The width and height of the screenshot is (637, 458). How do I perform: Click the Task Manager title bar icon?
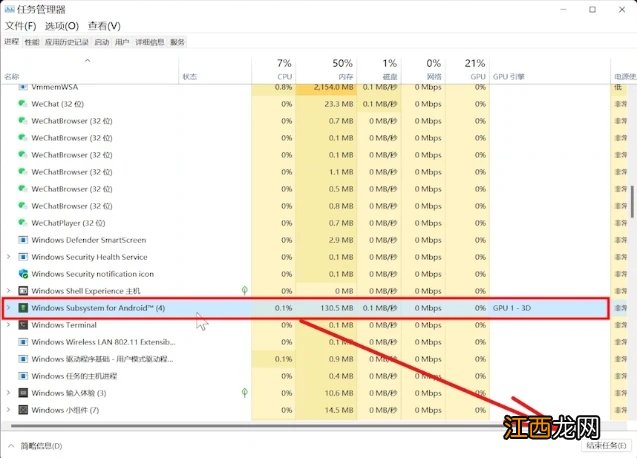point(9,9)
